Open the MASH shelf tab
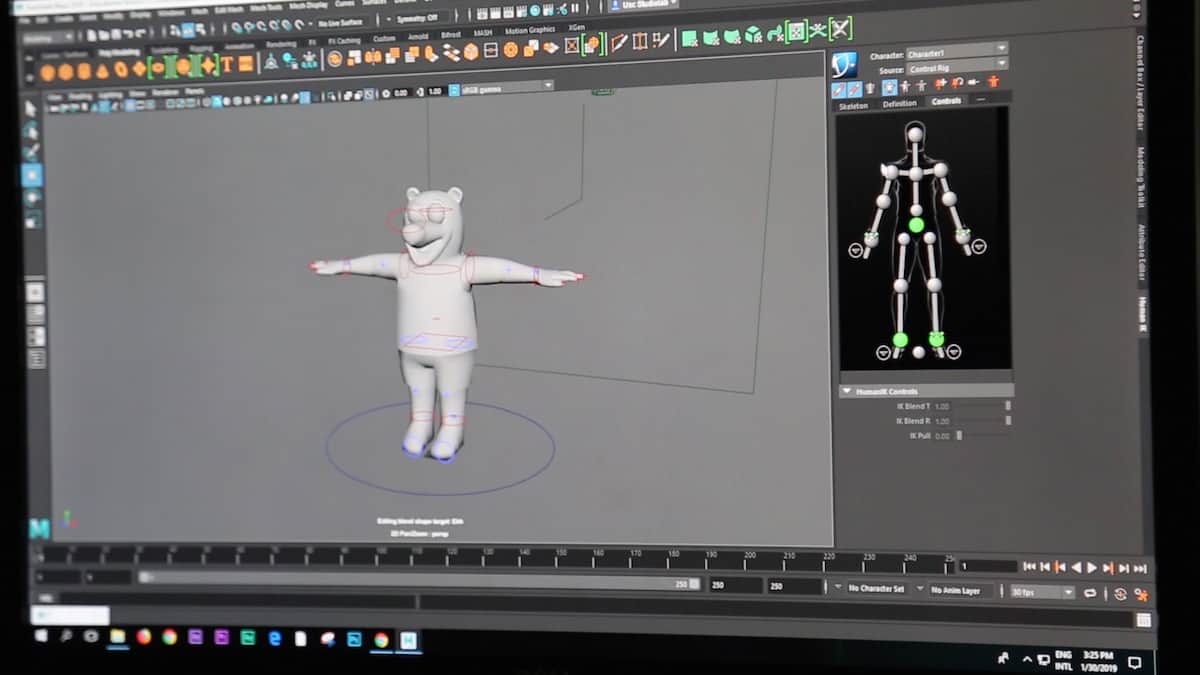The image size is (1200, 675). tap(483, 32)
